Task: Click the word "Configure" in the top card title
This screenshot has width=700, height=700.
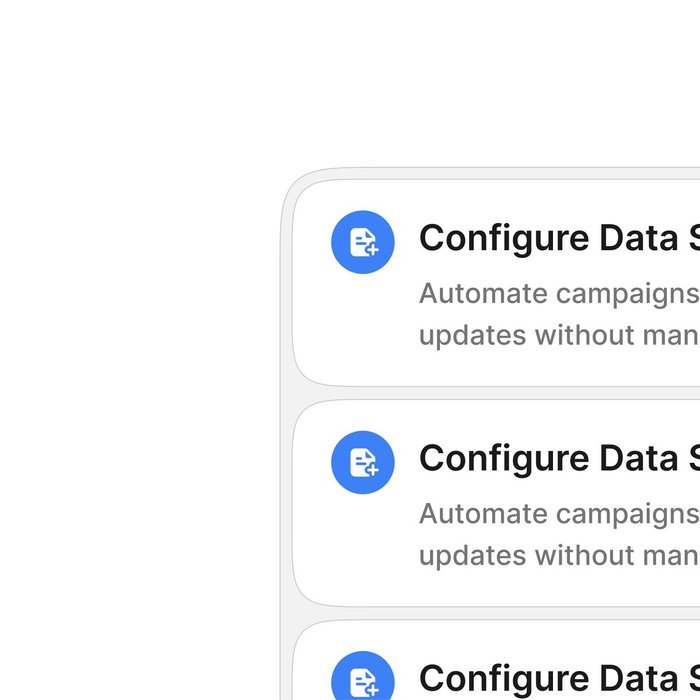Action: pyautogui.click(x=504, y=239)
